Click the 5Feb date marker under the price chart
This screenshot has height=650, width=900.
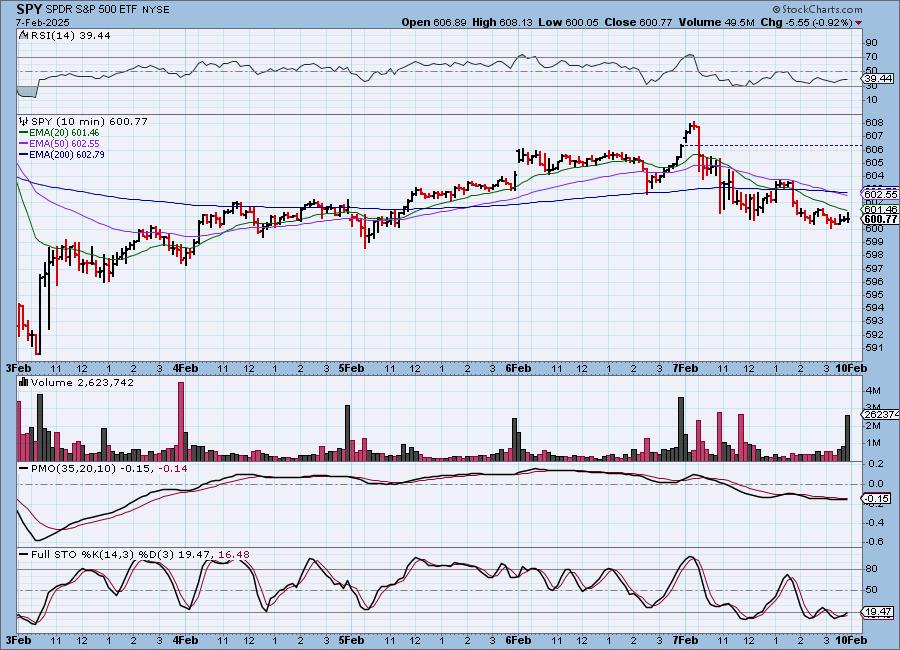point(351,368)
